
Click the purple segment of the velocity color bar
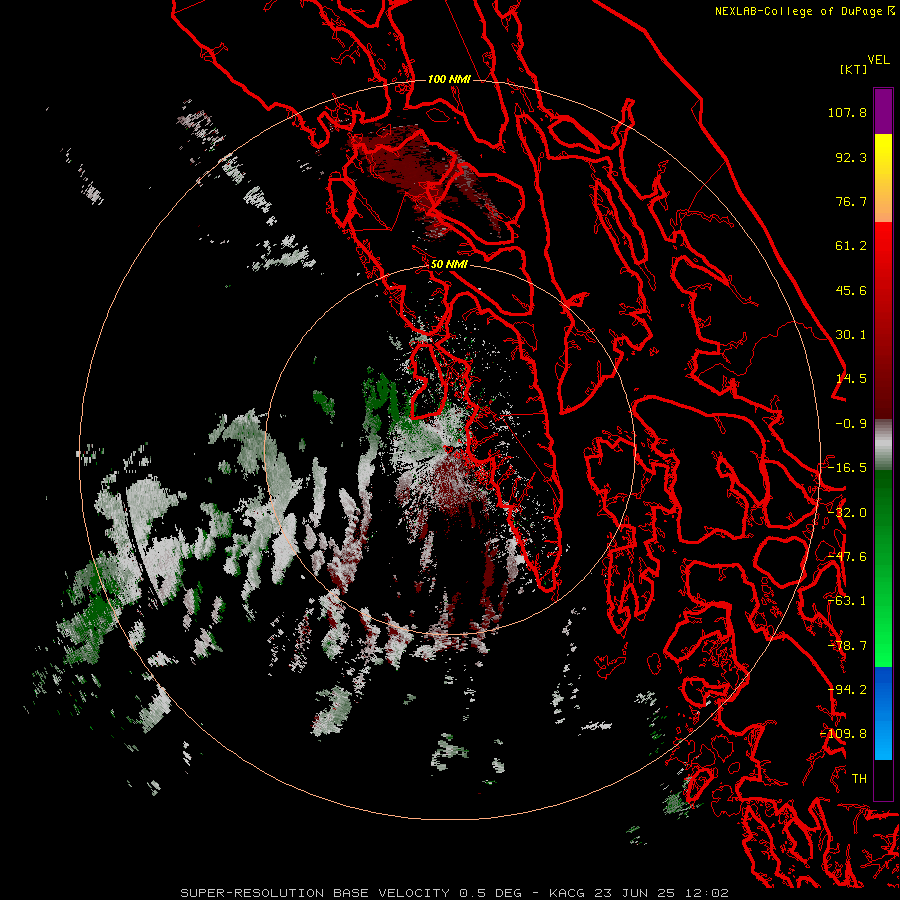883,111
